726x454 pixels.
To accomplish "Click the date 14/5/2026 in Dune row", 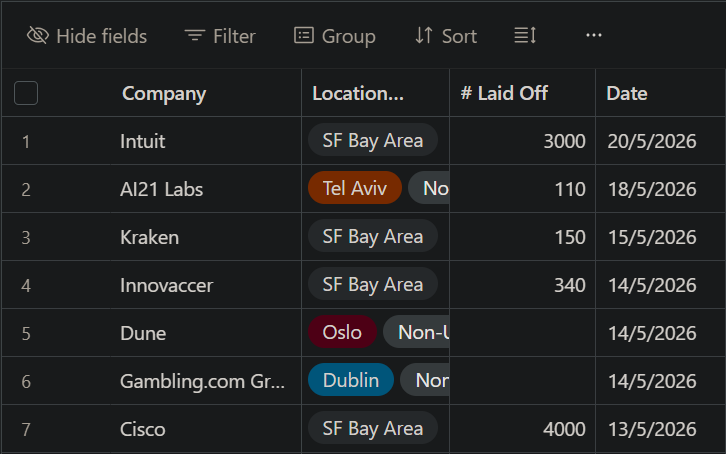I will 651,333.
